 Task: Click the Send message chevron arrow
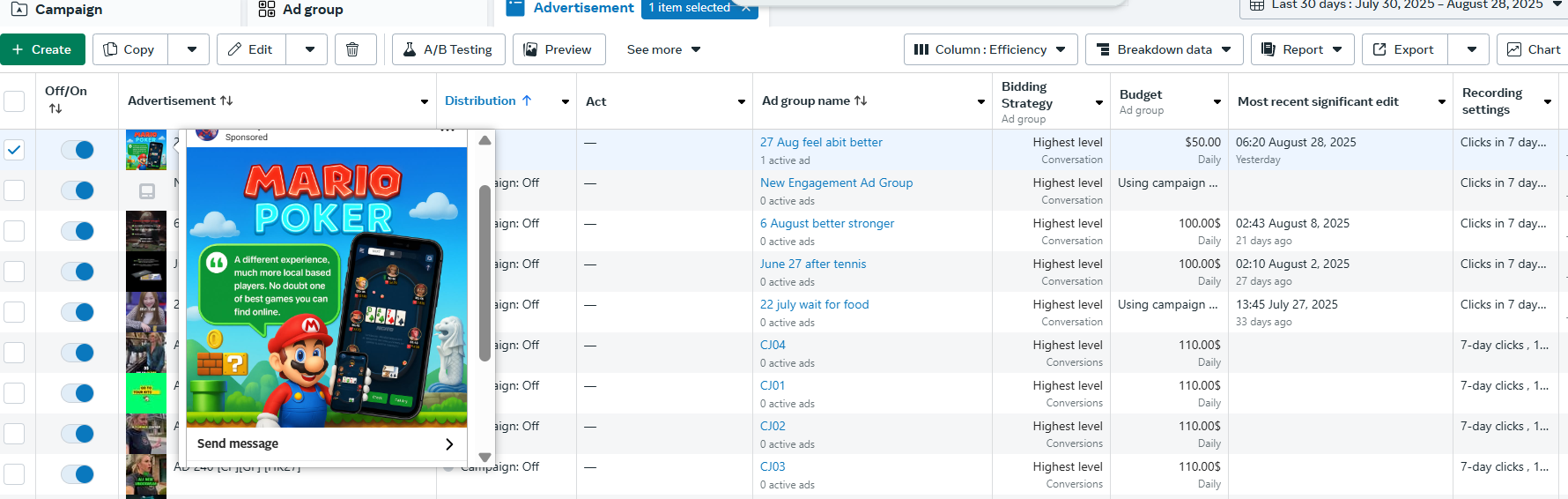(449, 444)
